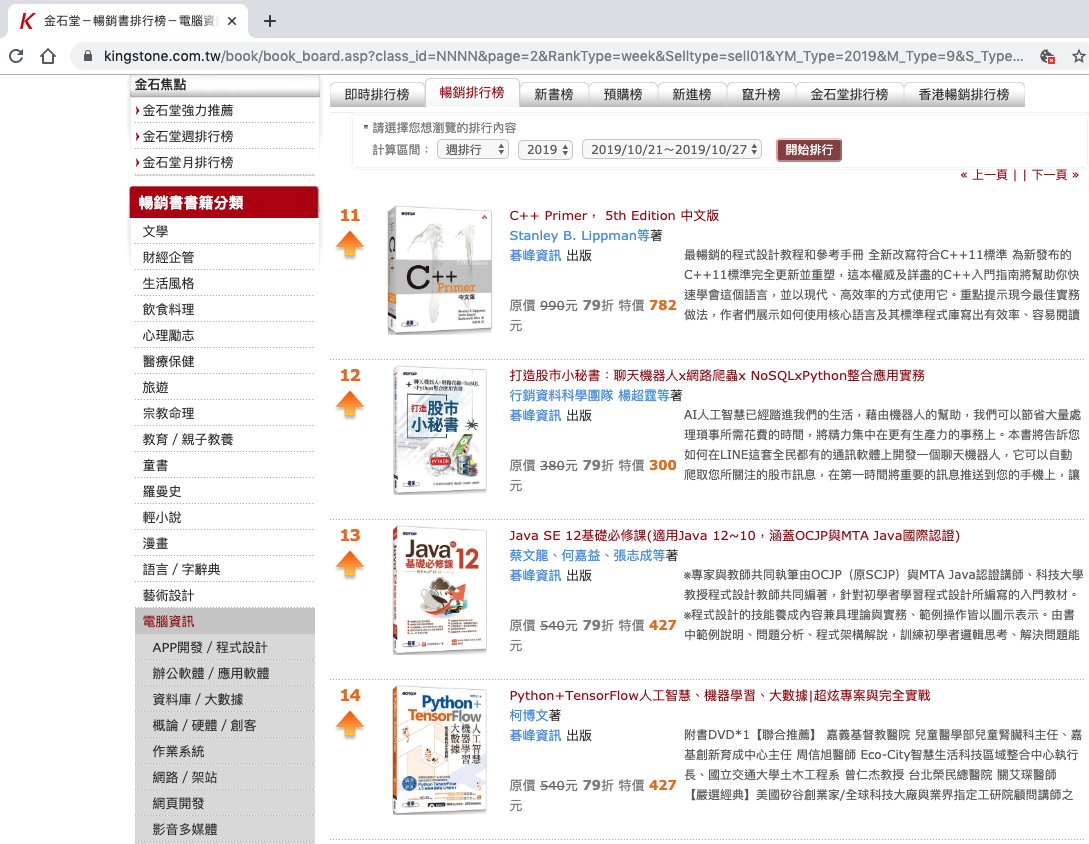
Task: Open the 2019/10/21~2019/10/27 date range dropdown
Action: (x=672, y=149)
